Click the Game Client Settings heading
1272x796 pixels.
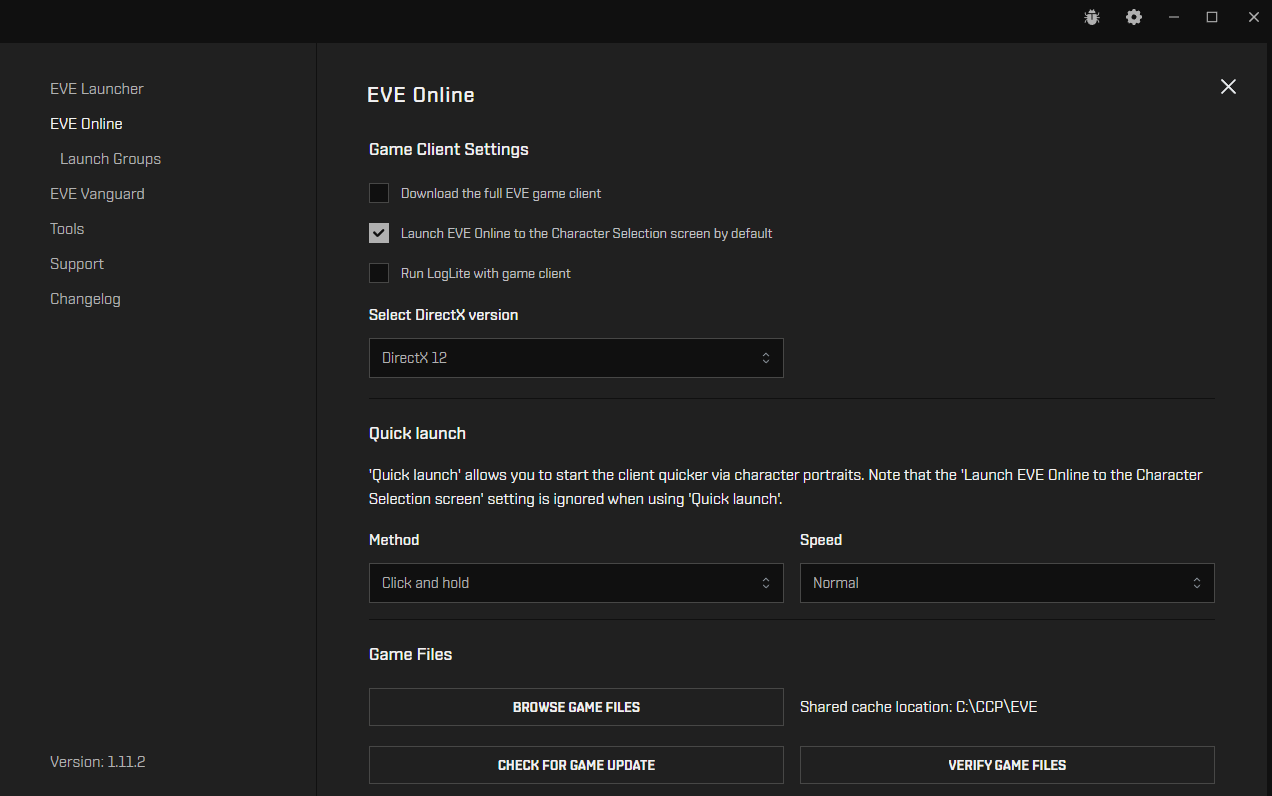click(449, 150)
